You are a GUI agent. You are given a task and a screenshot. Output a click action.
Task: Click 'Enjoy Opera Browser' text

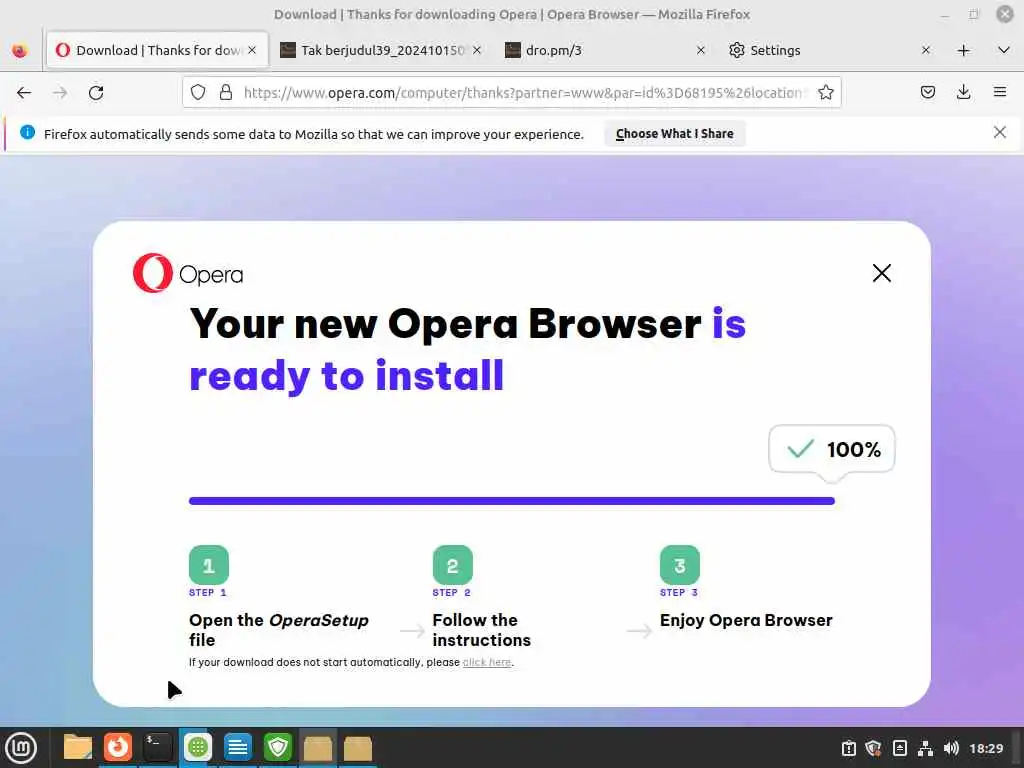(746, 620)
